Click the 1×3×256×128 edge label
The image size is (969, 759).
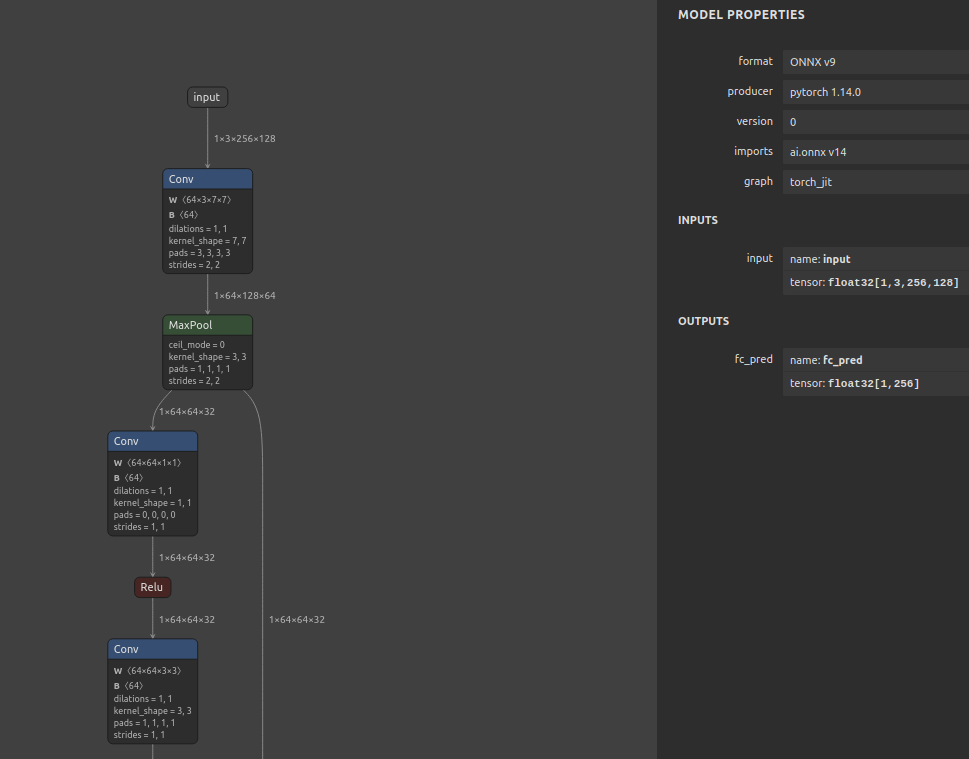click(x=244, y=139)
